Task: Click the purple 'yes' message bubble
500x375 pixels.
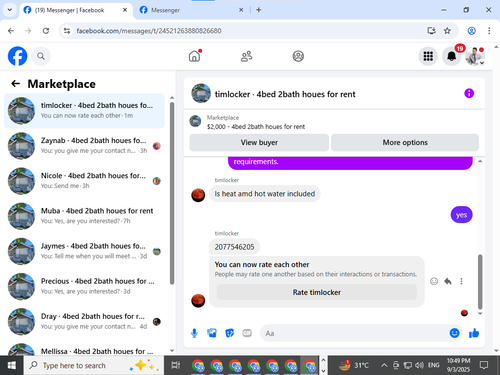Action: click(x=461, y=215)
